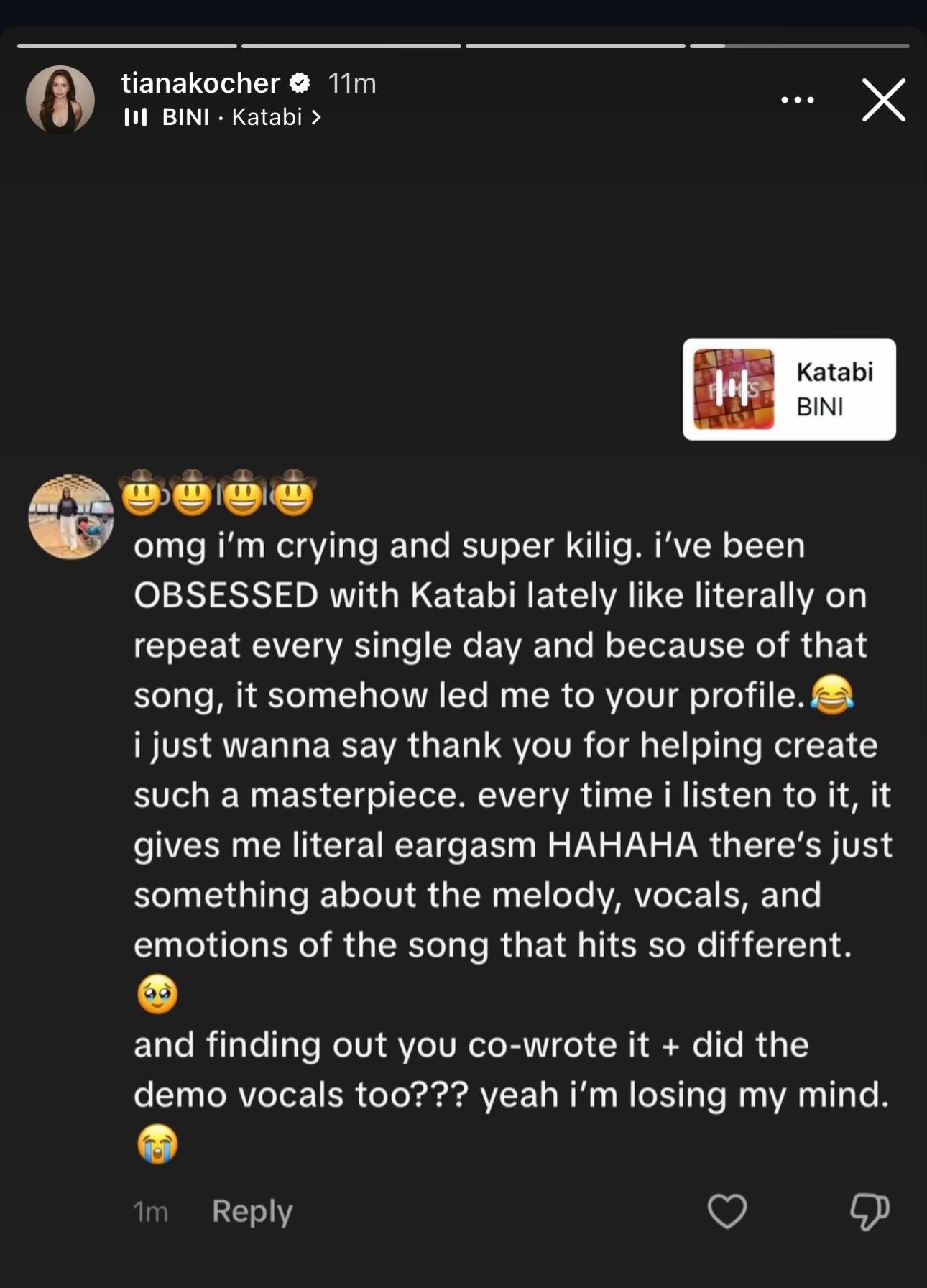927x1288 pixels.
Task: Dislike the comment with thumbs-down icon
Action: pyautogui.click(x=870, y=1211)
